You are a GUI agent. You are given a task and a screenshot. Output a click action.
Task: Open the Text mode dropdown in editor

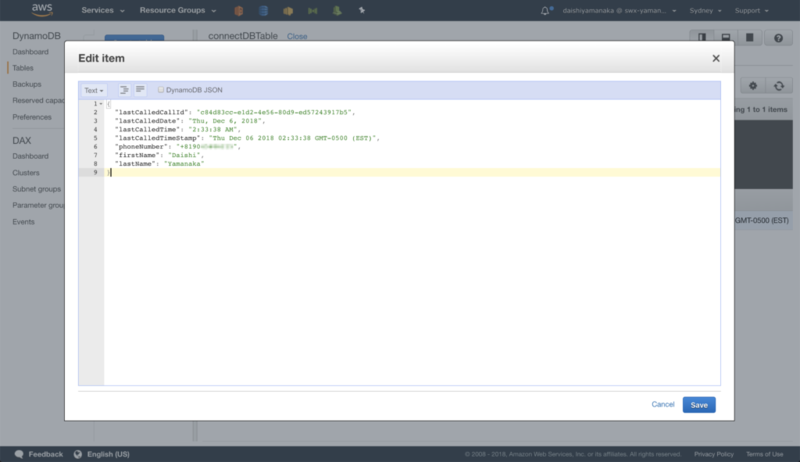pos(94,90)
